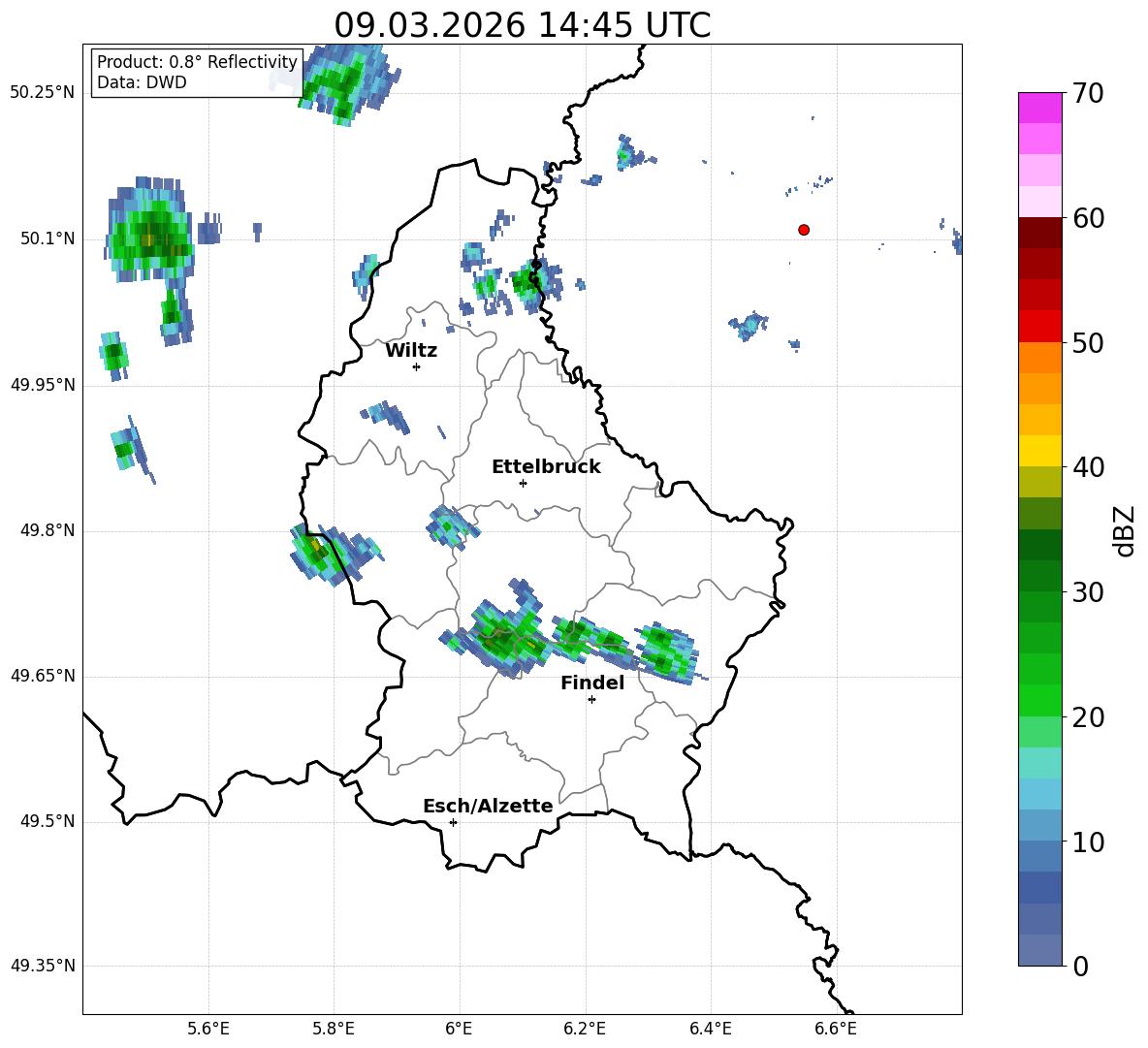Click the magenta top colorbar segment
This screenshot has height=1048, width=1148.
[1039, 108]
